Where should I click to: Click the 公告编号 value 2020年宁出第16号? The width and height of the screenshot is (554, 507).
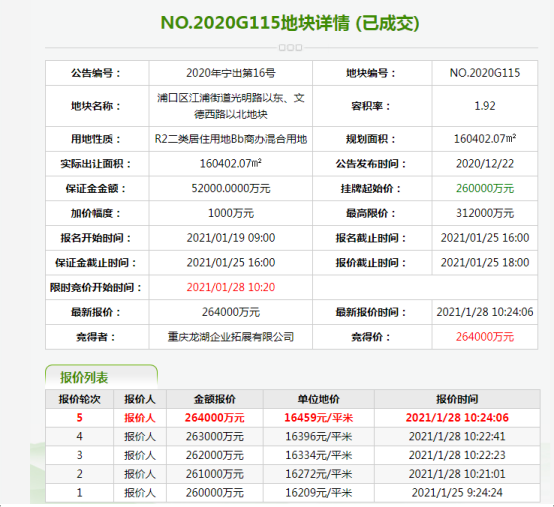tap(231, 73)
